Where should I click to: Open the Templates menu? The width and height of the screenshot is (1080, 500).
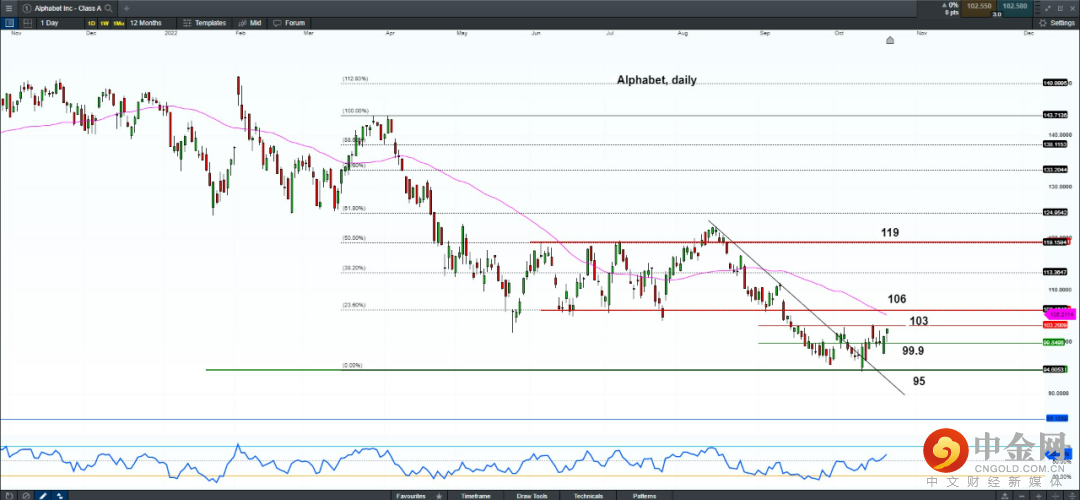coord(206,22)
